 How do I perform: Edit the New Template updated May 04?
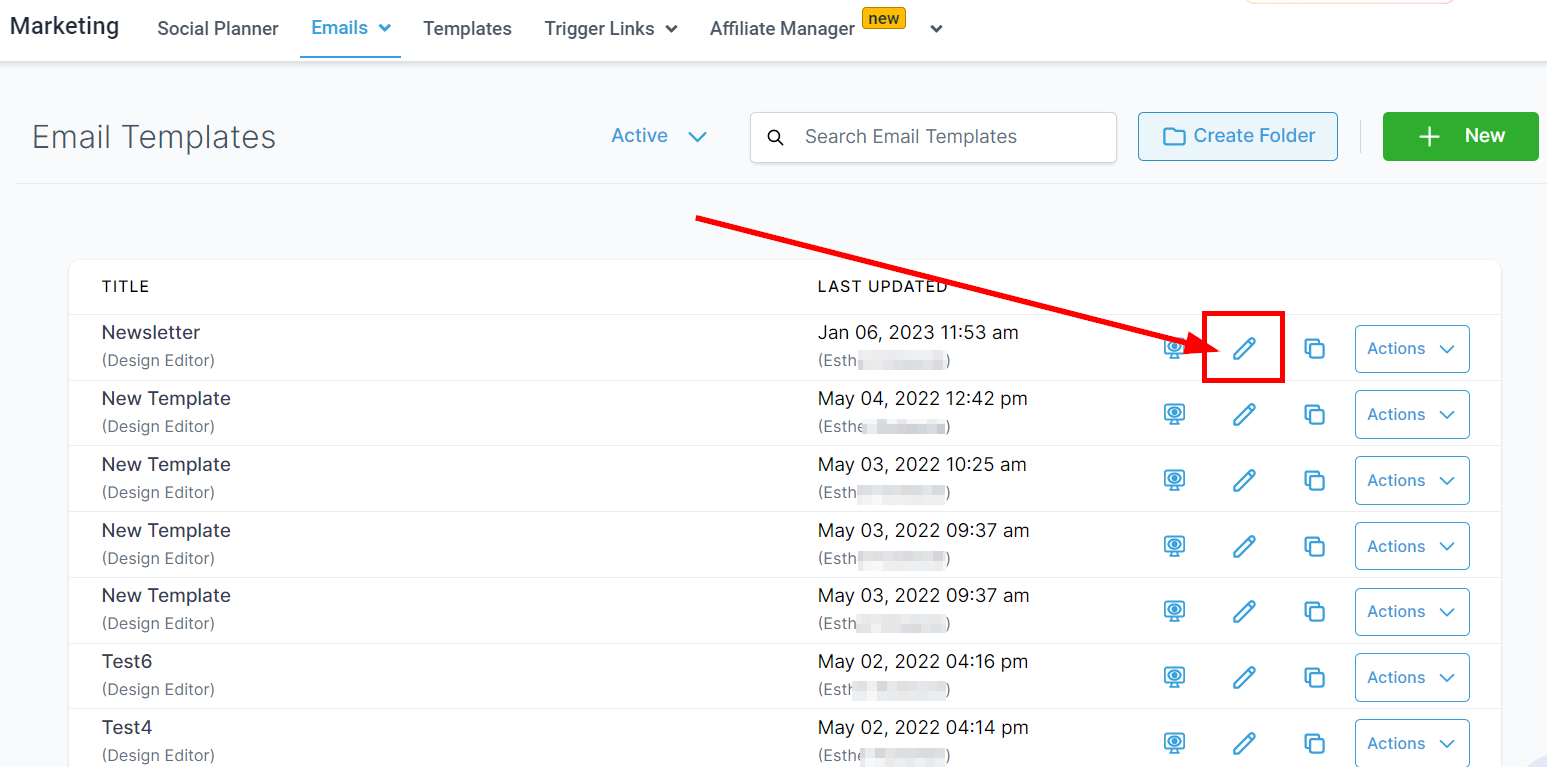(1243, 414)
